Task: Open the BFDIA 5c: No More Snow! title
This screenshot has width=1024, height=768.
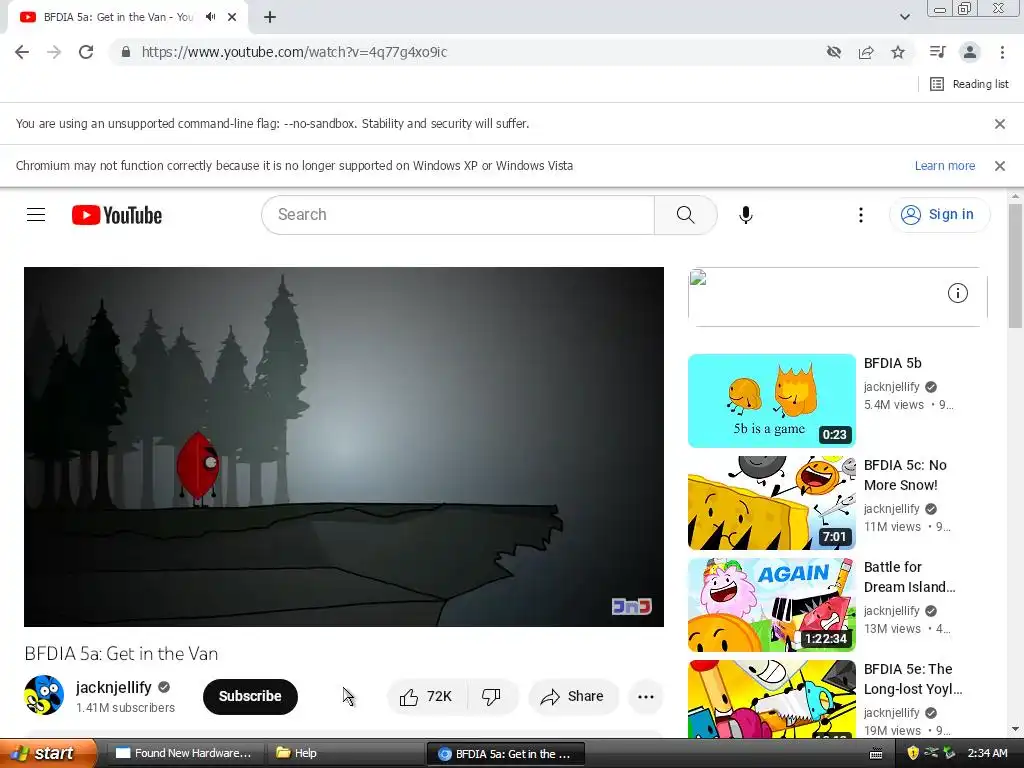Action: (905, 475)
